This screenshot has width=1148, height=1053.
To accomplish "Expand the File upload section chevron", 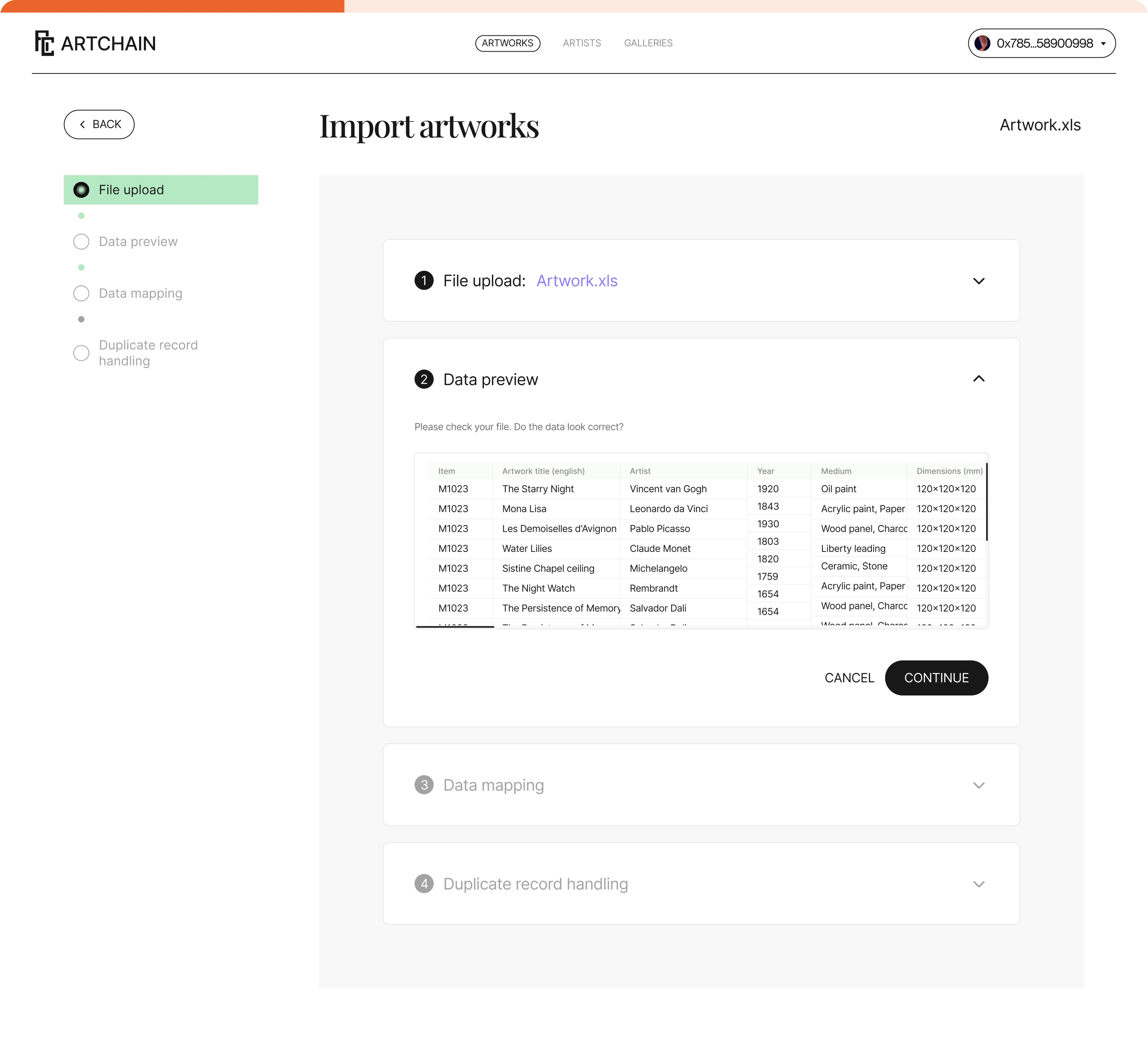I will click(979, 281).
